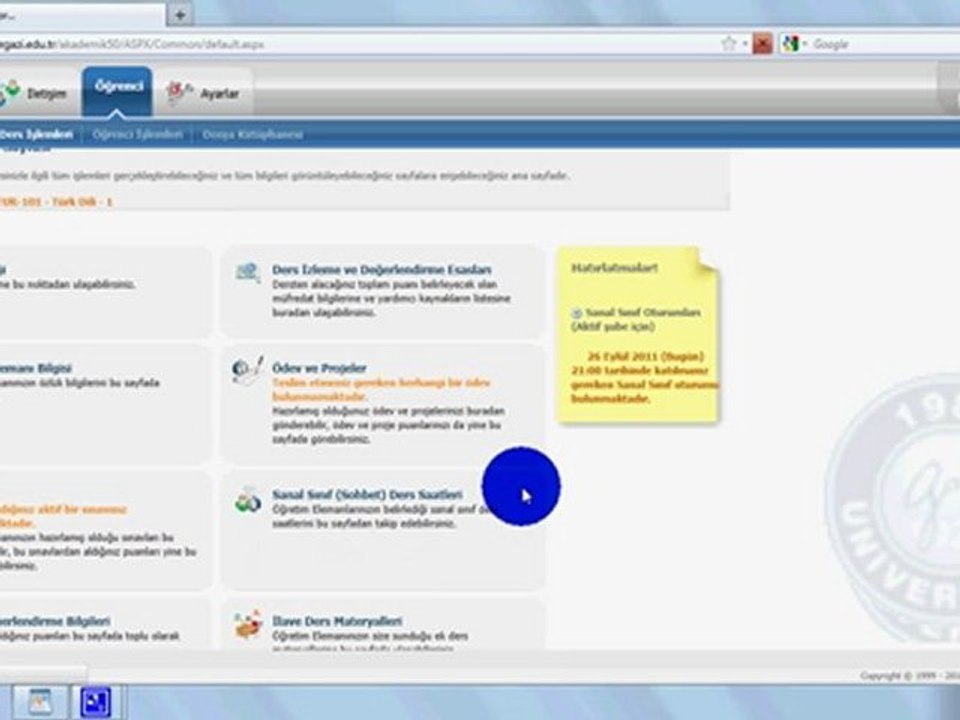Open the Google search engine icon dropdown
This screenshot has width=960, height=720.
pyautogui.click(x=794, y=43)
